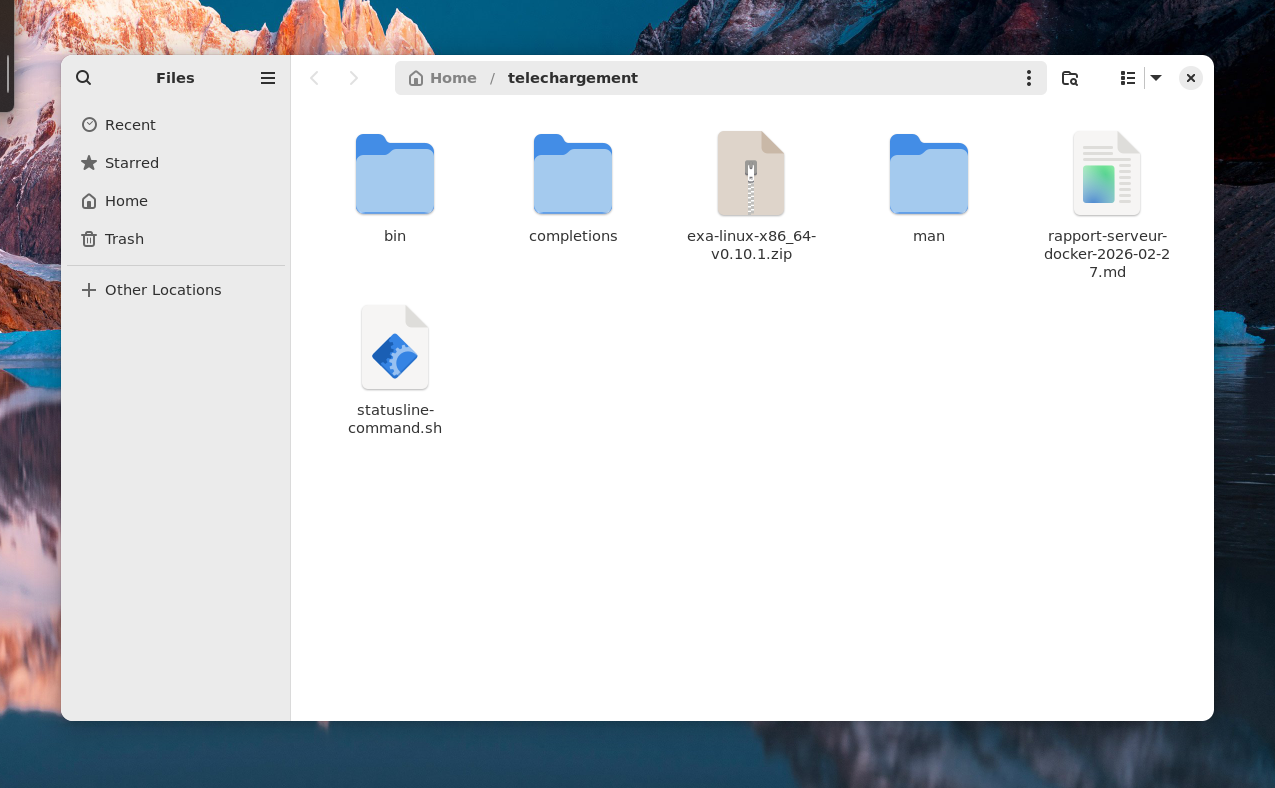Viewport: 1275px width, 788px height.
Task: Close the Files window
Action: (1191, 78)
